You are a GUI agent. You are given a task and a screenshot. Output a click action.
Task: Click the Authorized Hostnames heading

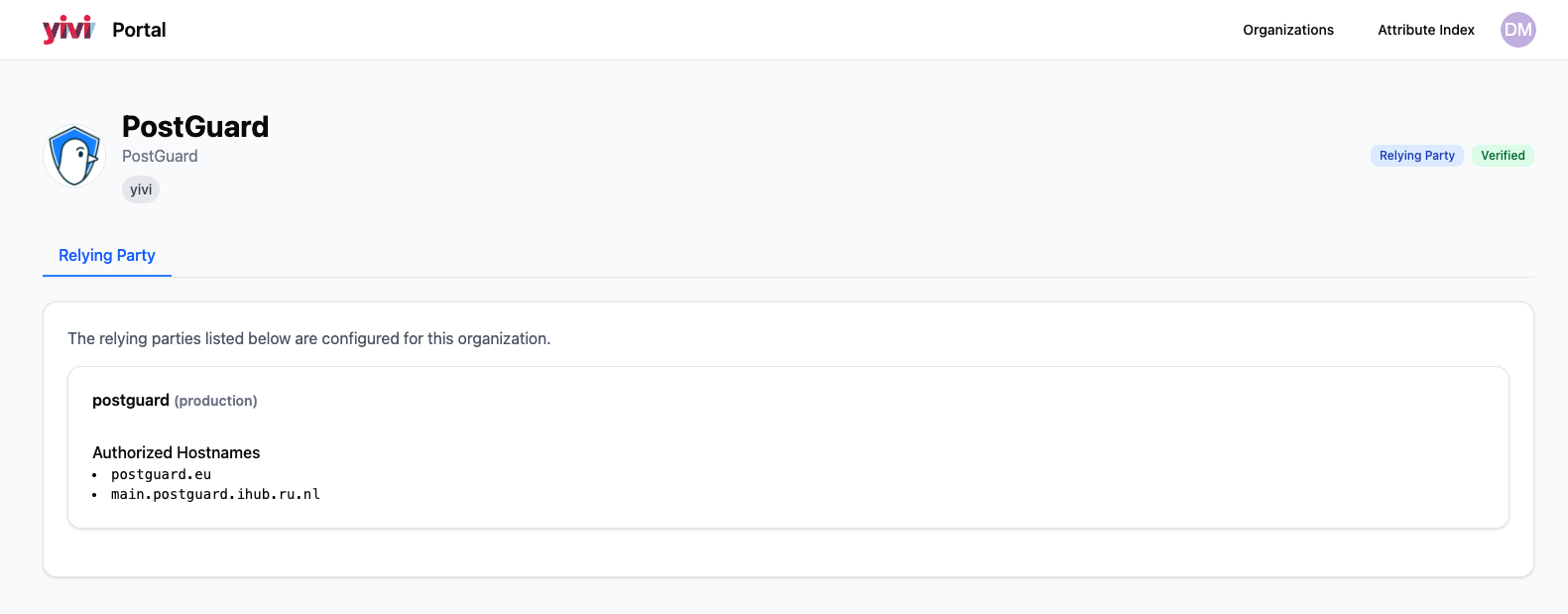(177, 452)
